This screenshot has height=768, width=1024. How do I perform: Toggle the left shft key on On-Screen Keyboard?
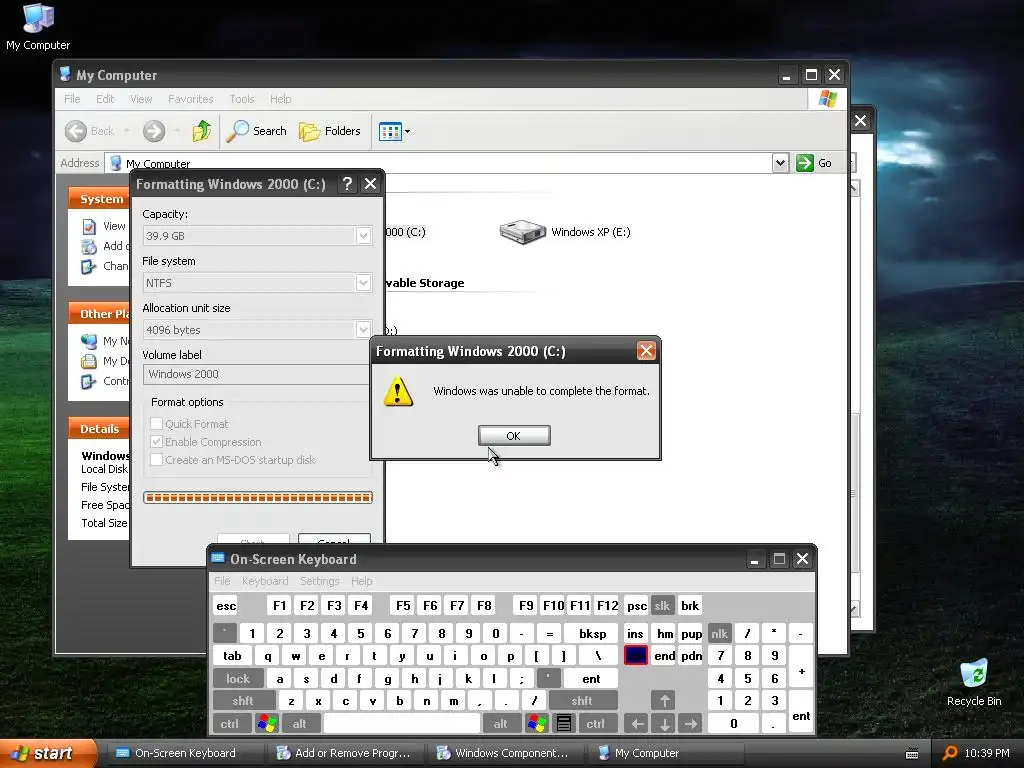tap(243, 701)
